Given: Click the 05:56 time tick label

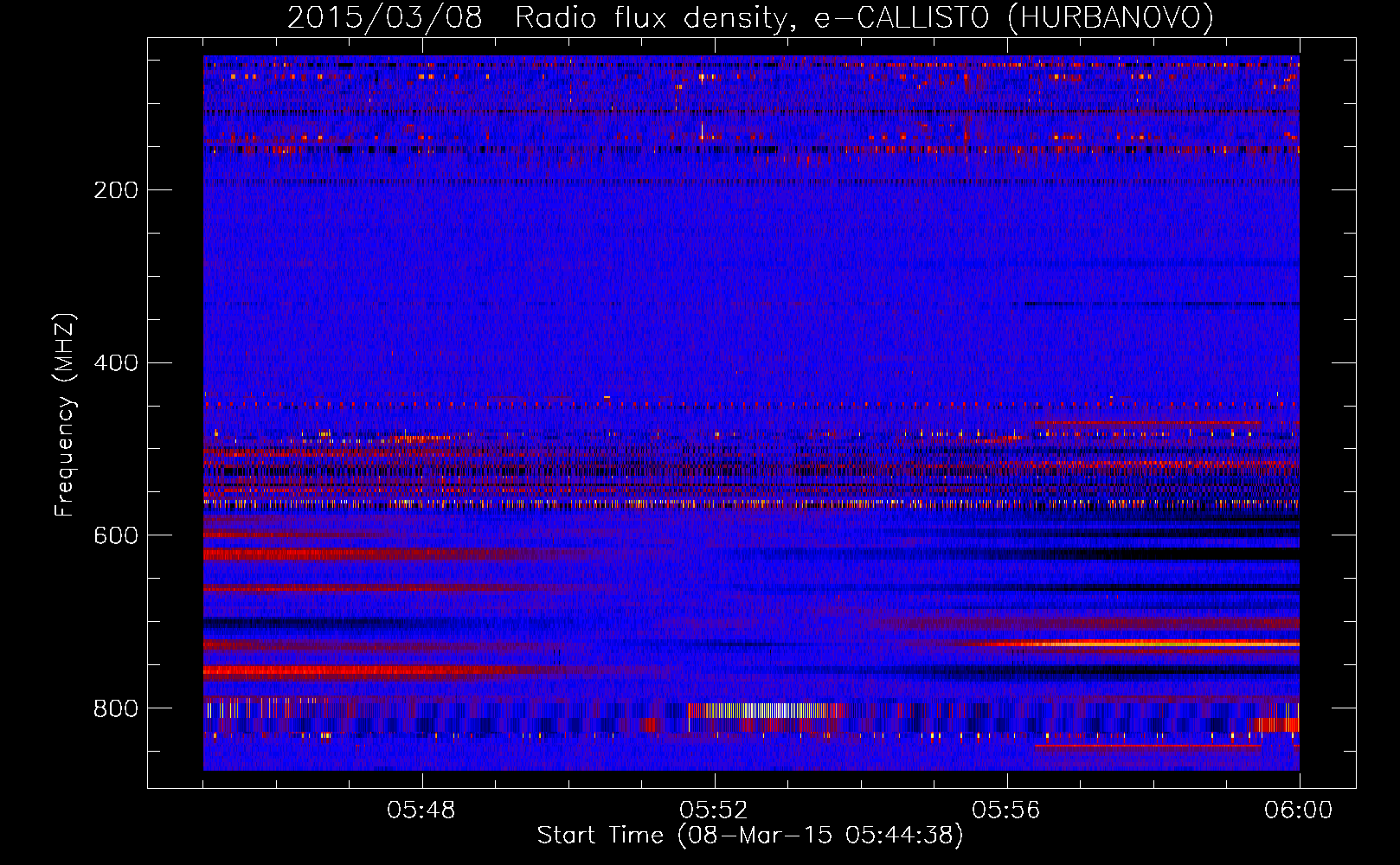Looking at the screenshot, I should (x=1006, y=811).
